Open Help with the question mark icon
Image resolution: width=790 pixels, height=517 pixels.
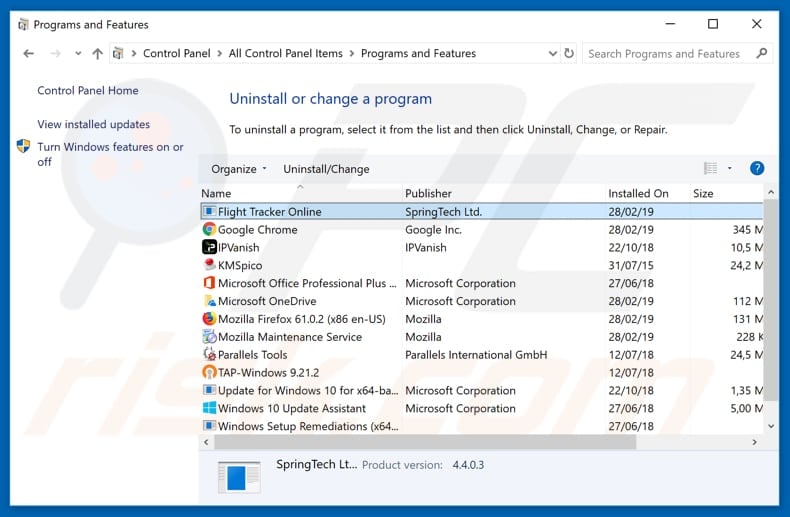click(x=757, y=168)
